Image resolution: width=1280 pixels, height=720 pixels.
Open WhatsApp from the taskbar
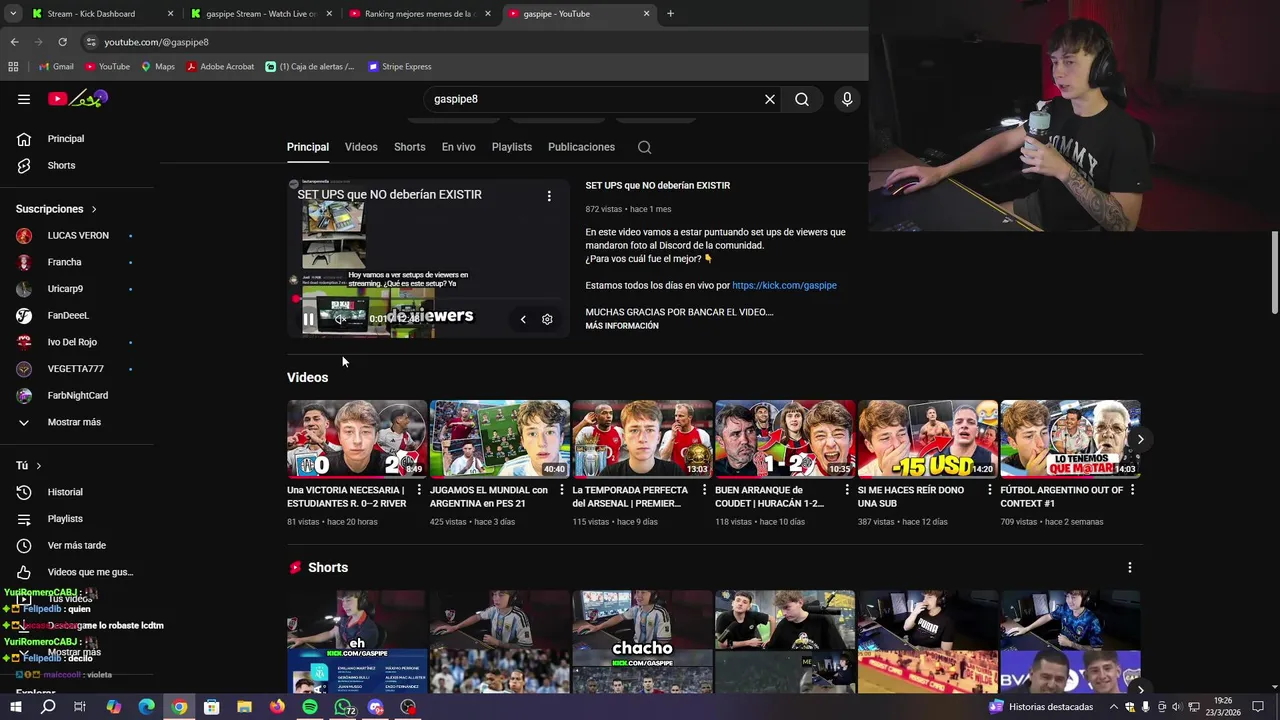(343, 707)
